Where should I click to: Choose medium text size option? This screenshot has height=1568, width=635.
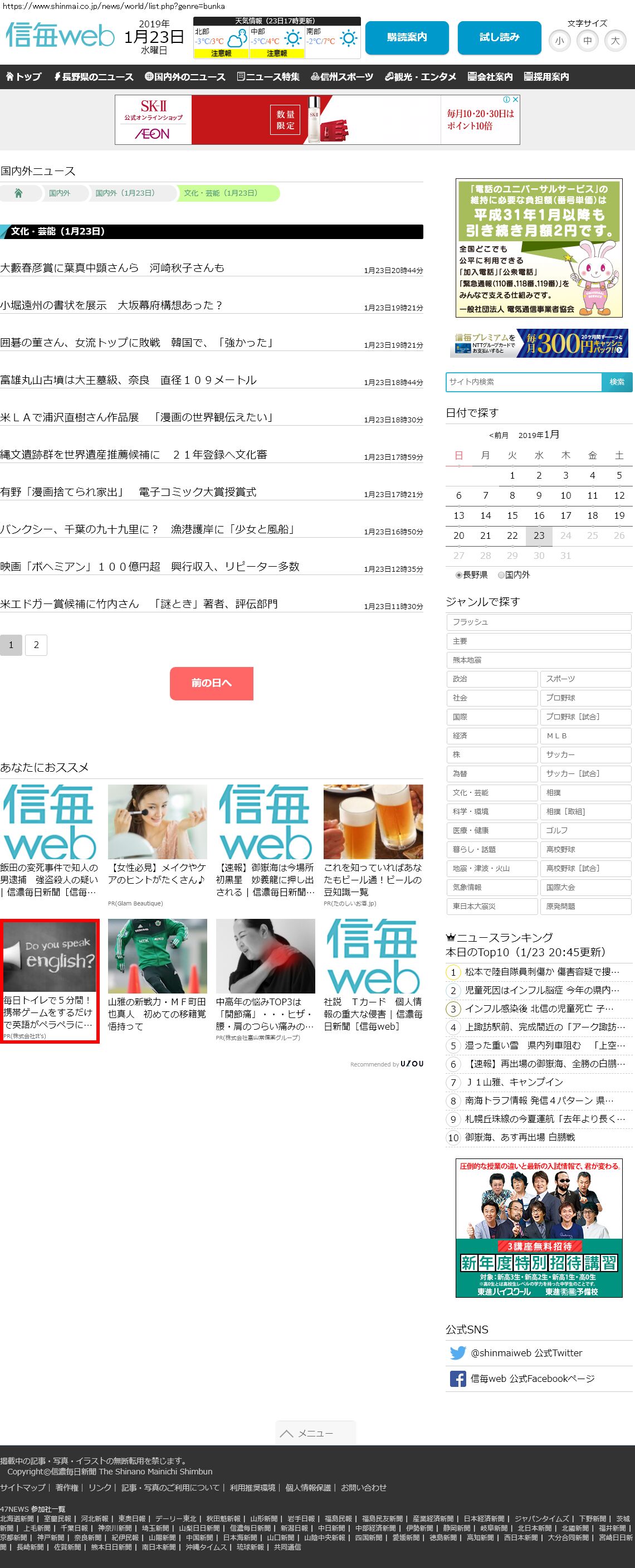(587, 41)
